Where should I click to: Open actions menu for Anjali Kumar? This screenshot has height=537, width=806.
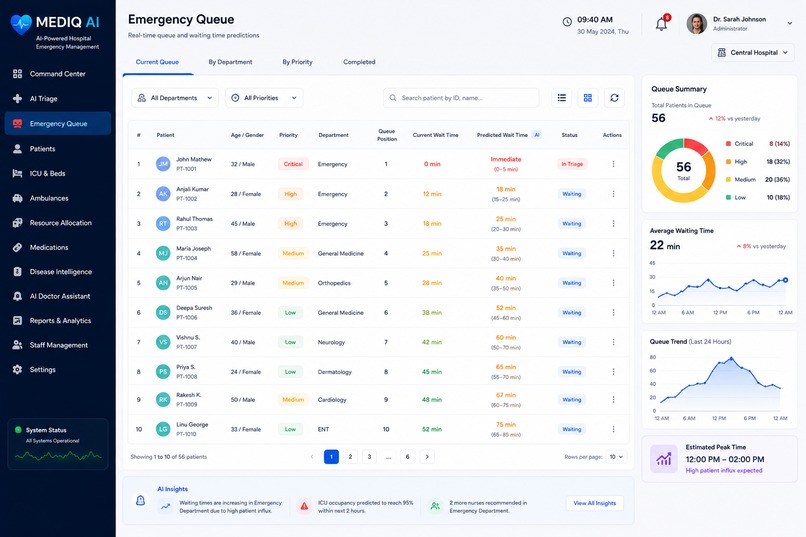pyautogui.click(x=613, y=194)
